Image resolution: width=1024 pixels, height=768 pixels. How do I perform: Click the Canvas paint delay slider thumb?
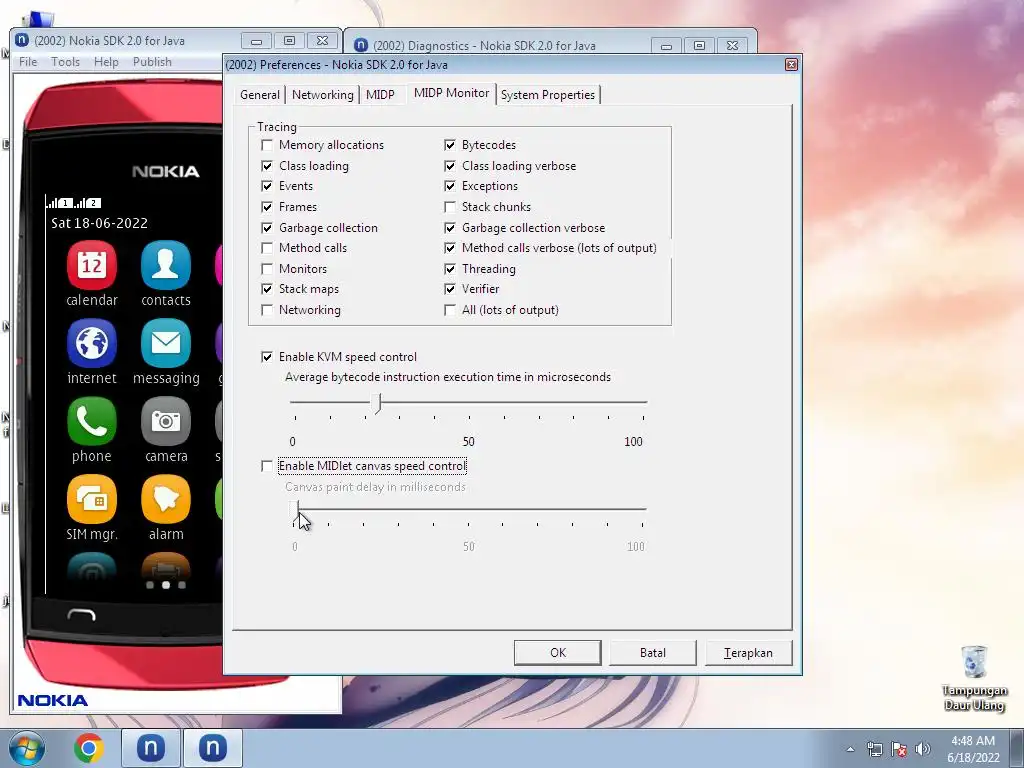click(295, 510)
